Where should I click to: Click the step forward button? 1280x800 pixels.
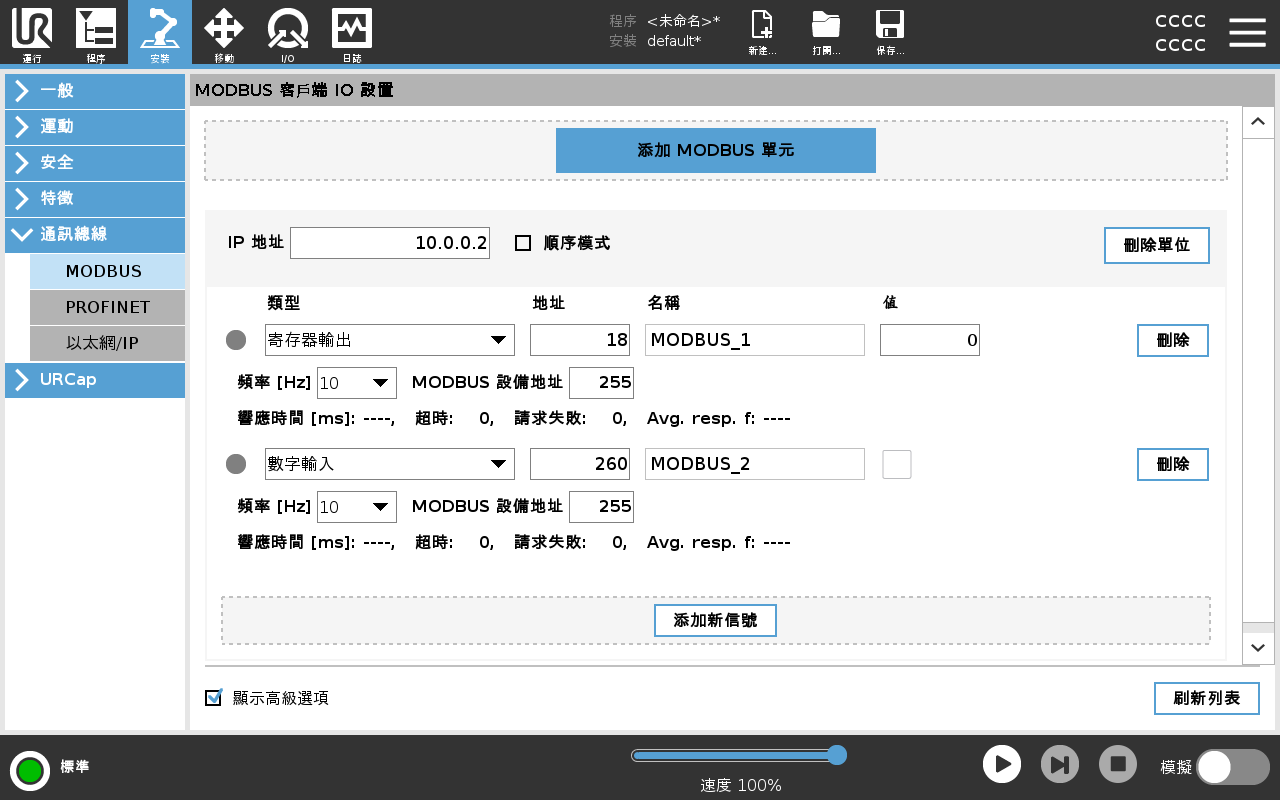pos(1060,764)
